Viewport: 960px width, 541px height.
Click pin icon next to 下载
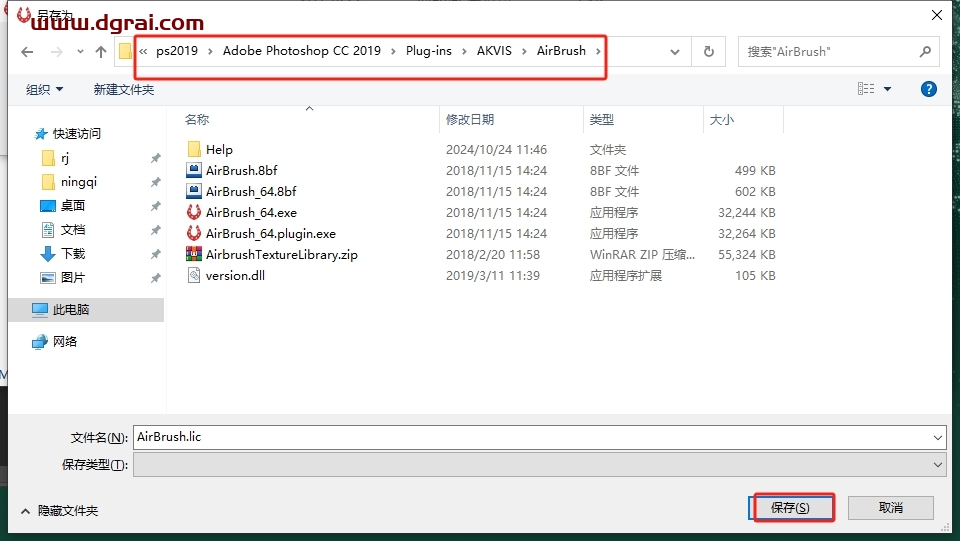(x=156, y=254)
